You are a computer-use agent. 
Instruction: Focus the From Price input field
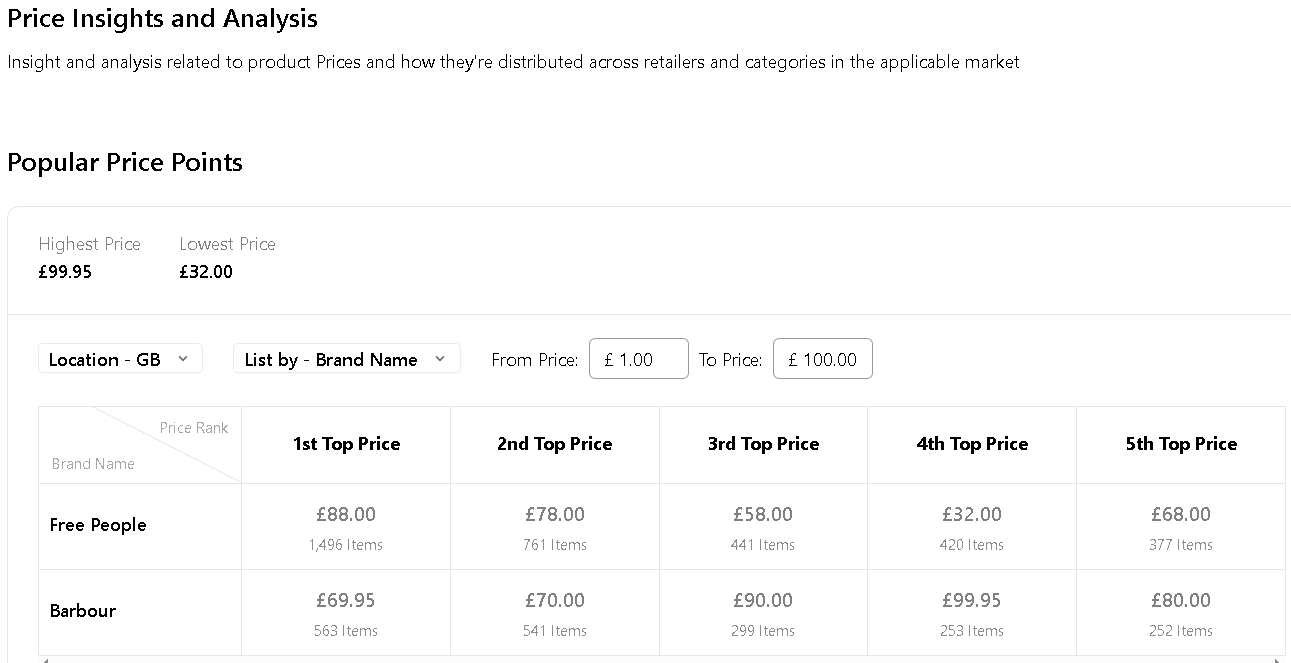pyautogui.click(x=639, y=359)
